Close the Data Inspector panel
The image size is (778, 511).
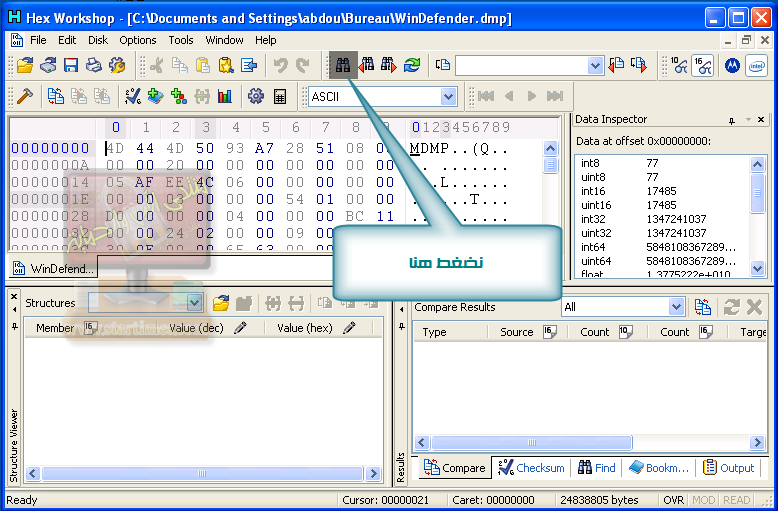click(761, 120)
